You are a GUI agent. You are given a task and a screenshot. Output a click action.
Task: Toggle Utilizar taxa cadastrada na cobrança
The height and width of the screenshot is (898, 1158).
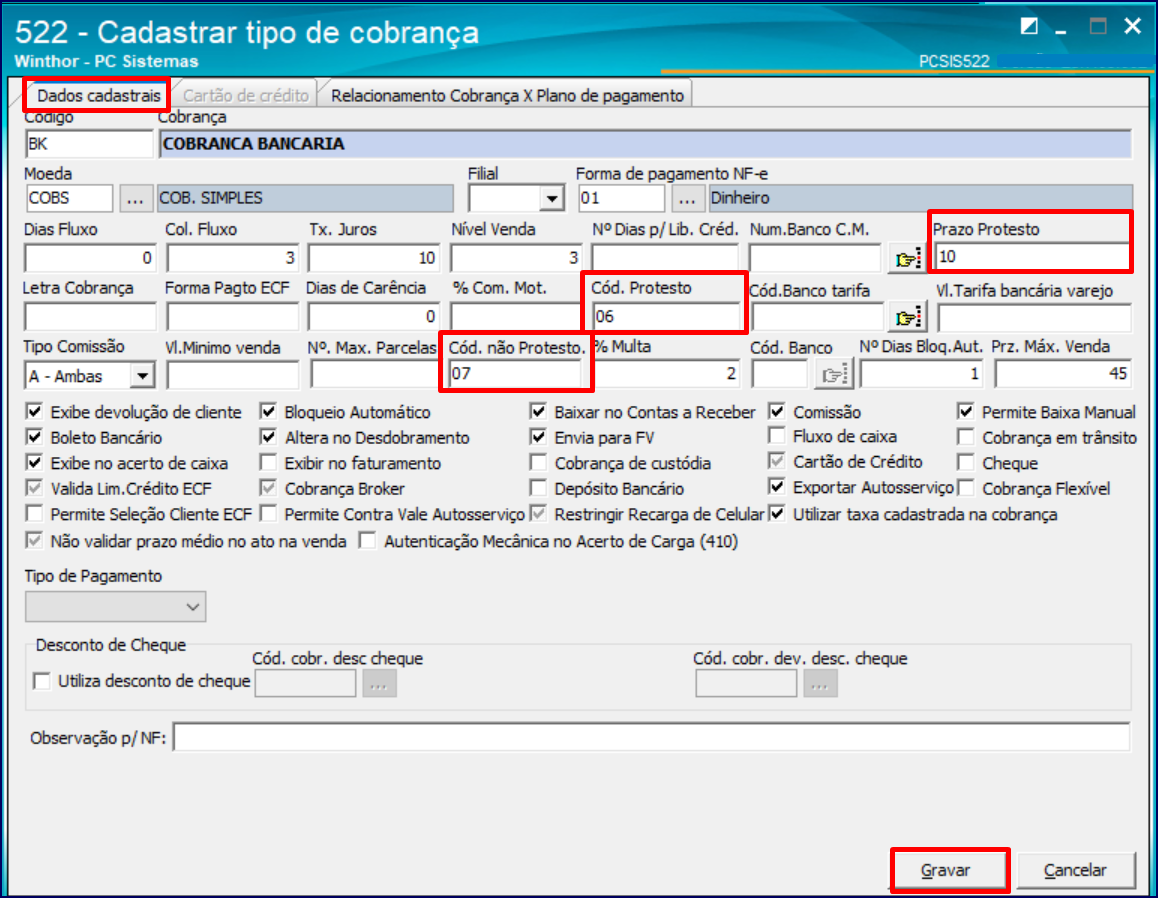[x=777, y=513]
